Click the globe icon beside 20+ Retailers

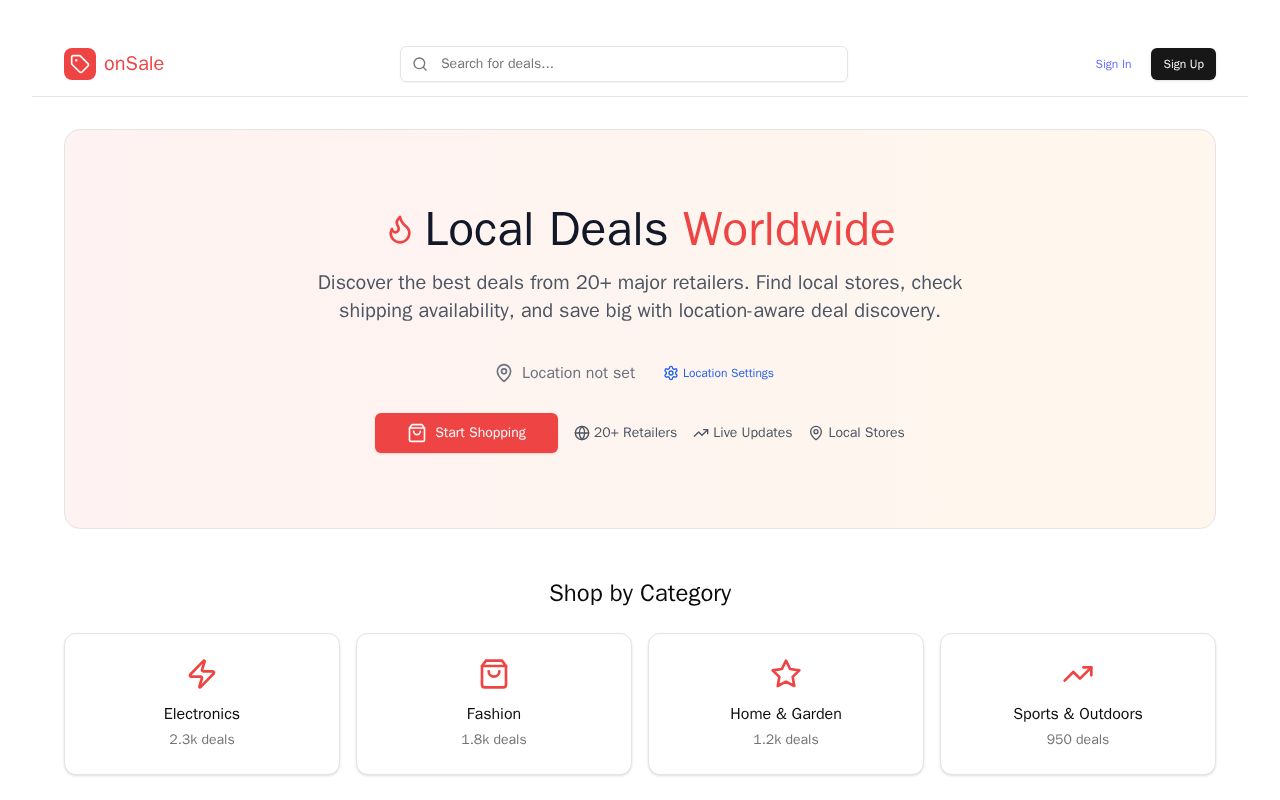click(x=582, y=433)
